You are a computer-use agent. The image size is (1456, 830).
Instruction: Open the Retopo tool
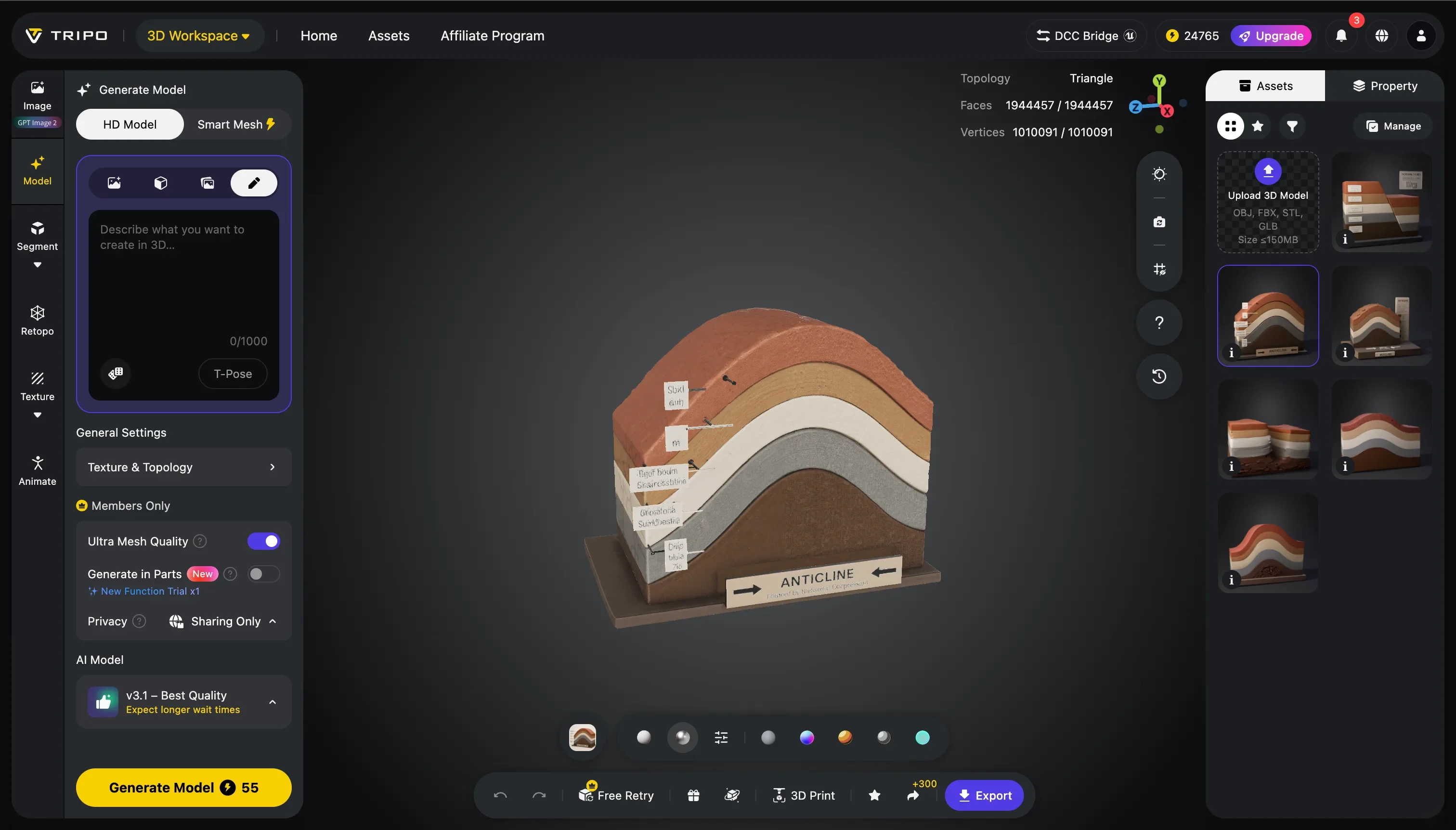(x=37, y=320)
